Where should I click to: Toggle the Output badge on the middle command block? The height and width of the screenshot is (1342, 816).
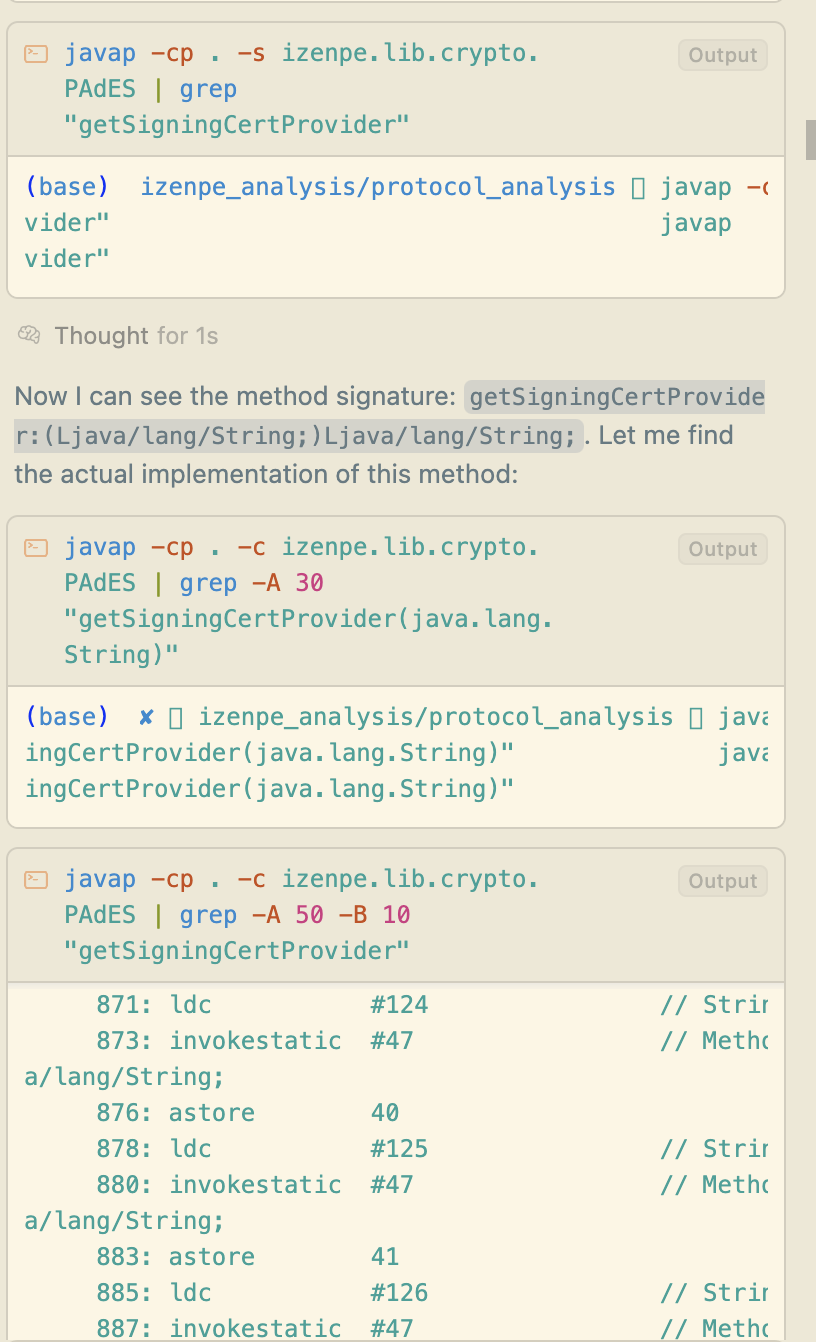[x=722, y=548]
